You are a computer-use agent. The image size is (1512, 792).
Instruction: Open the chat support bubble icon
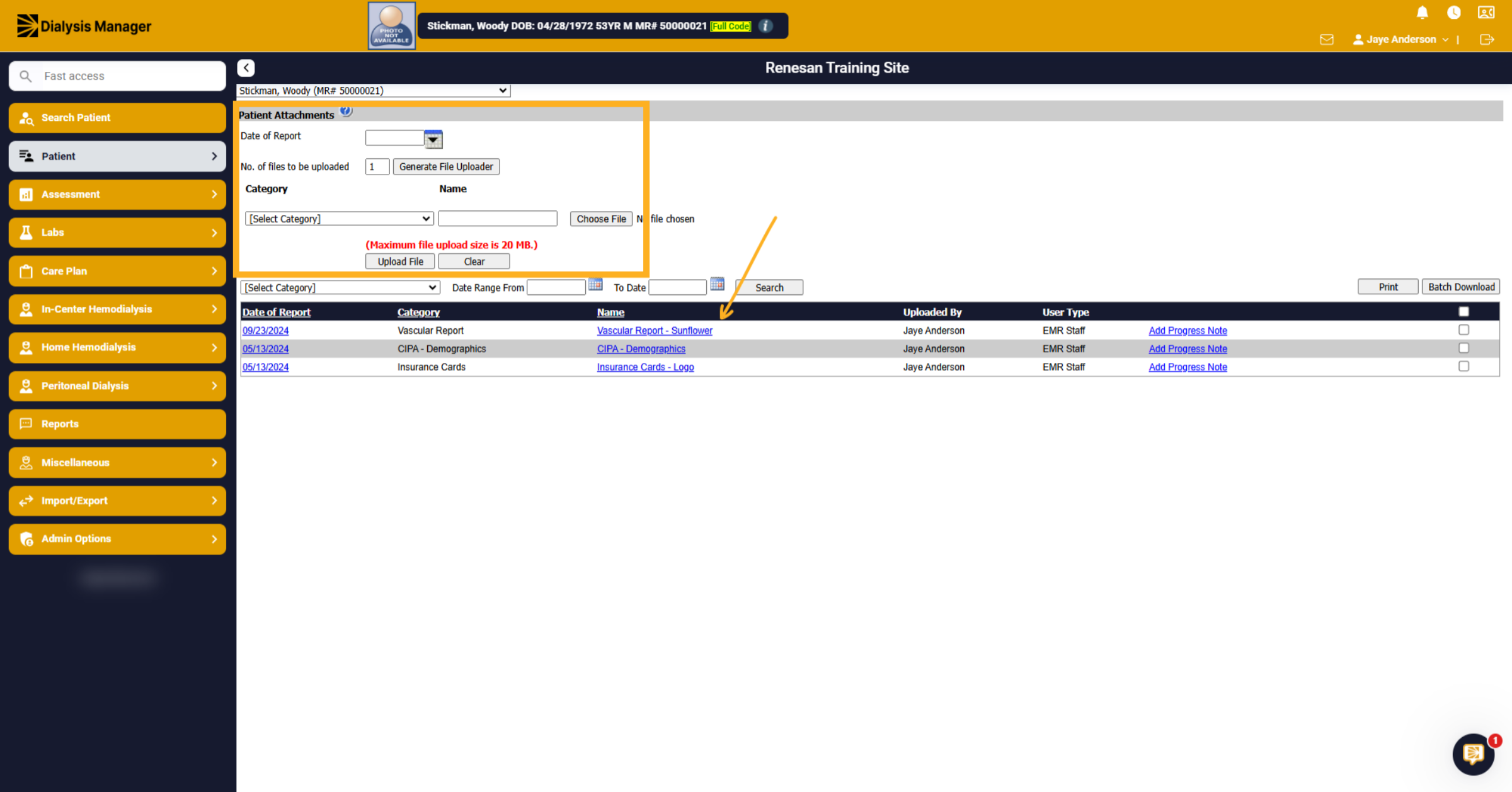point(1474,754)
